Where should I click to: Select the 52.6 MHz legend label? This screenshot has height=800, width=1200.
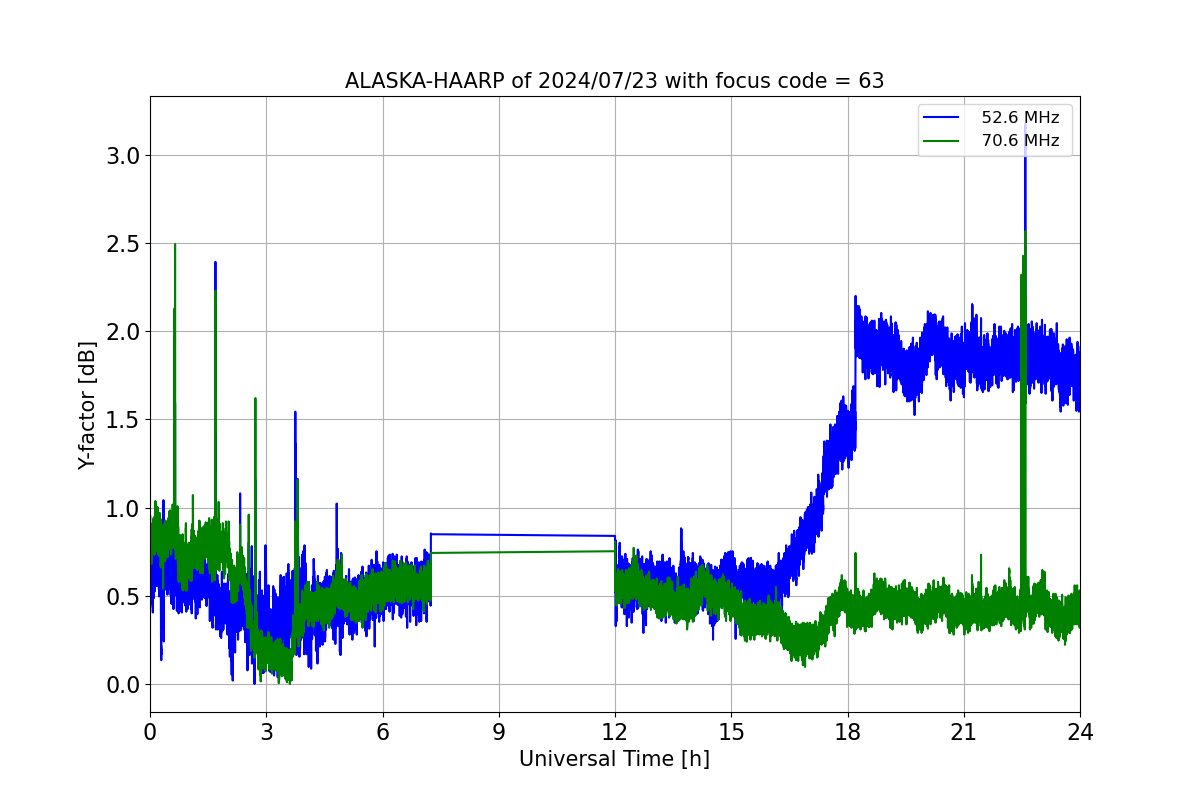point(1020,118)
